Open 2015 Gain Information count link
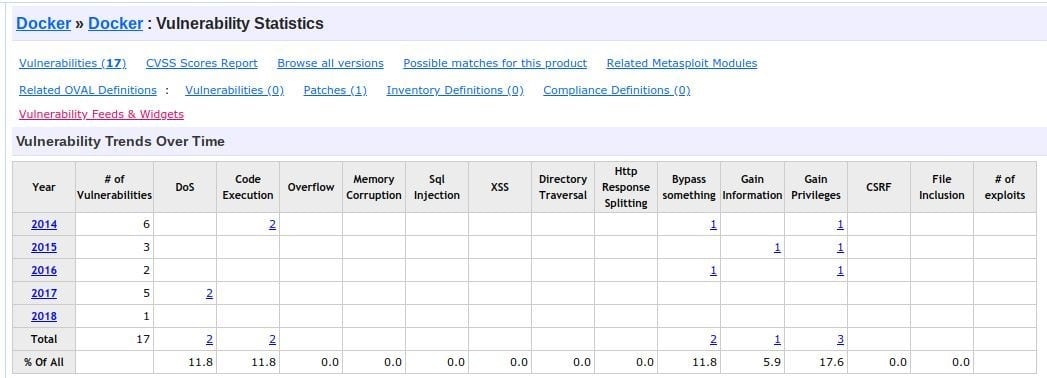Viewport: 1047px width, 378px height. 777,248
